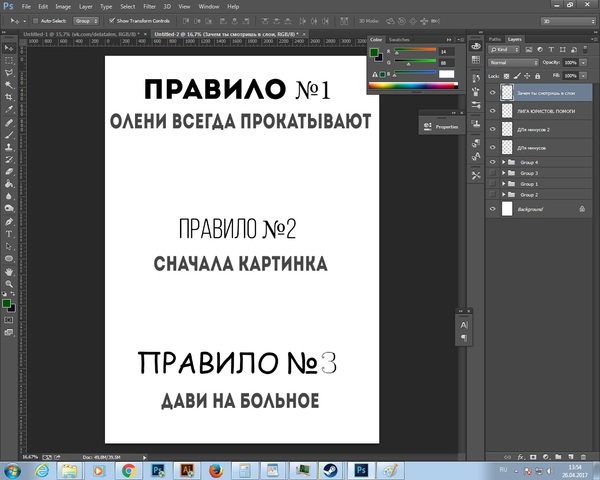Expand Group 4 in Layers panel

pos(504,162)
